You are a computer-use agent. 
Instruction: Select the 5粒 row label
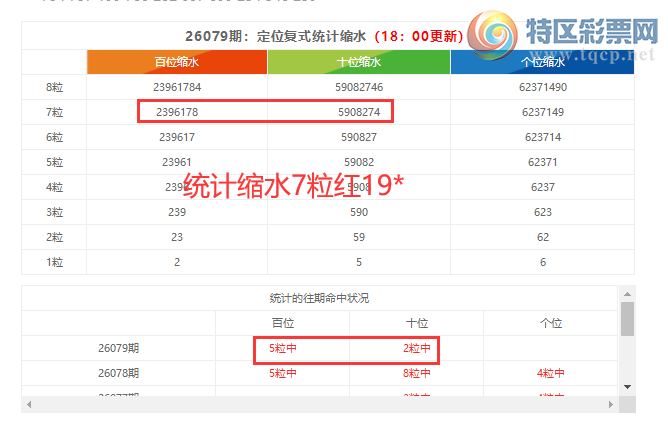tap(55, 162)
